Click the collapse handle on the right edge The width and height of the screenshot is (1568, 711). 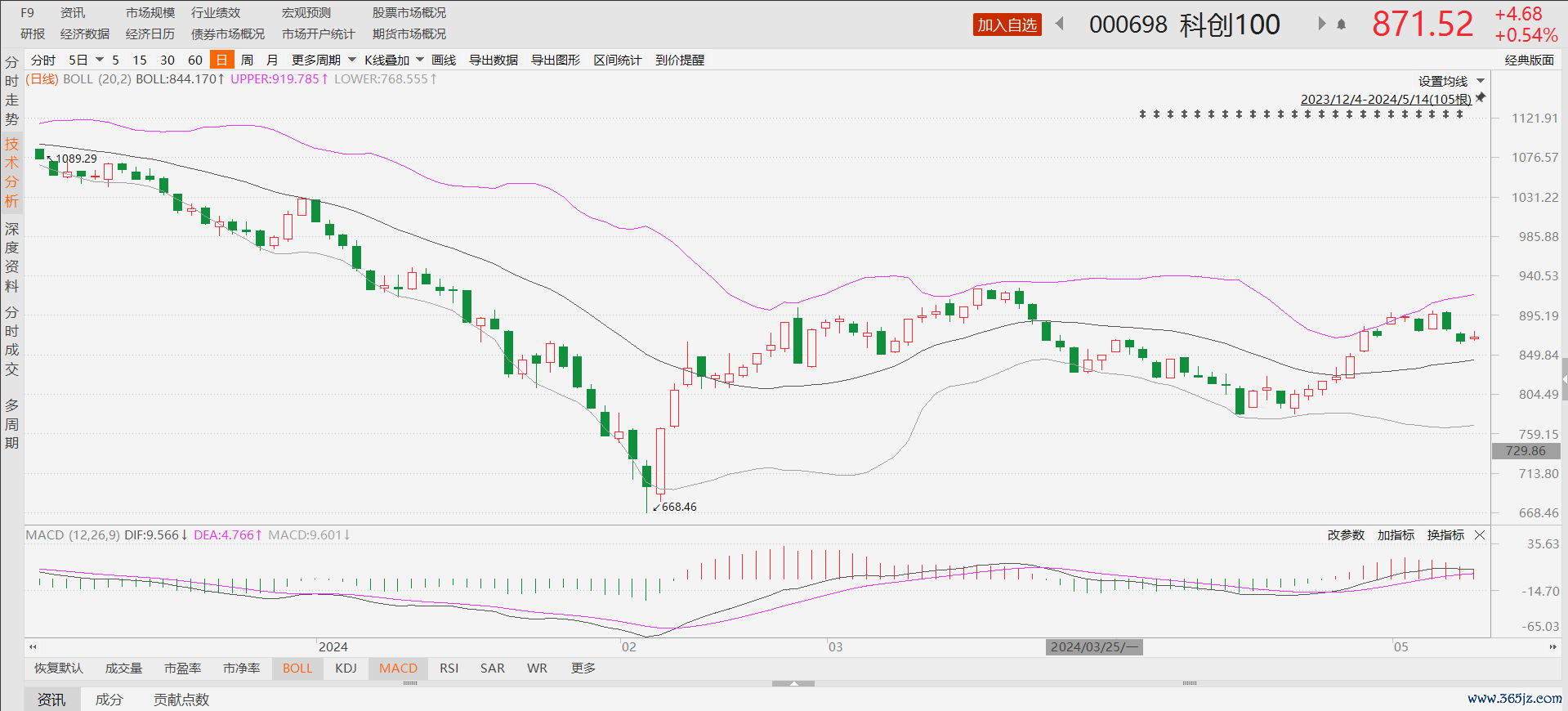point(1564,379)
